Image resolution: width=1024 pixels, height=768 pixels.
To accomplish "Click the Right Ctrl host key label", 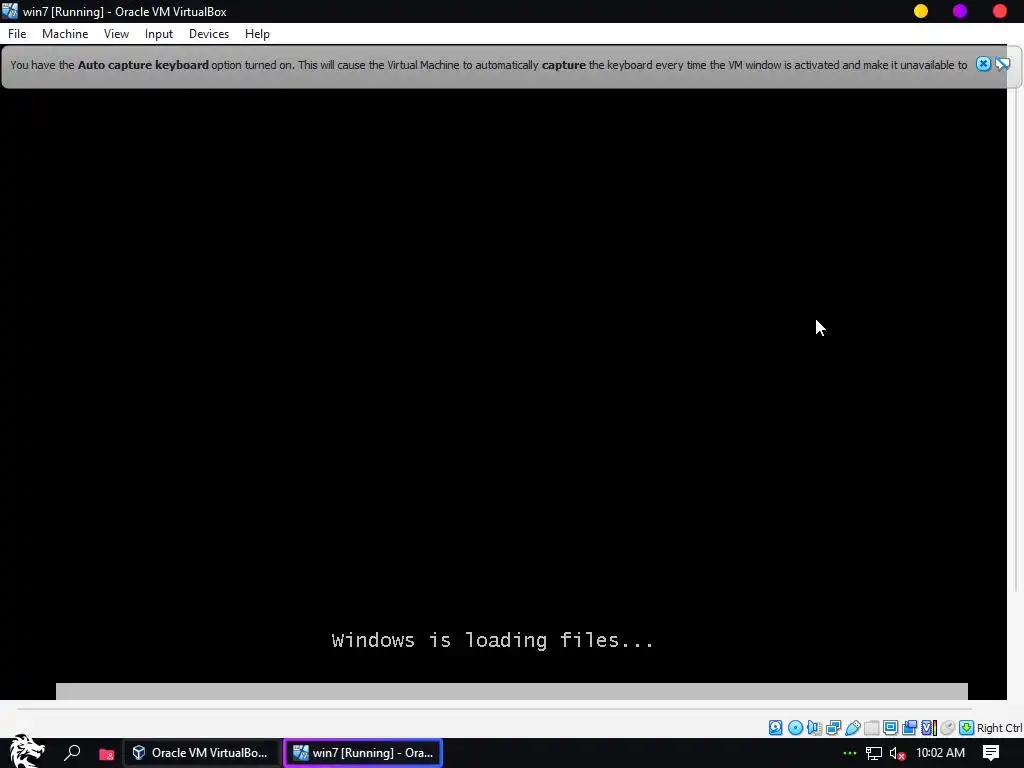I will (1000, 728).
